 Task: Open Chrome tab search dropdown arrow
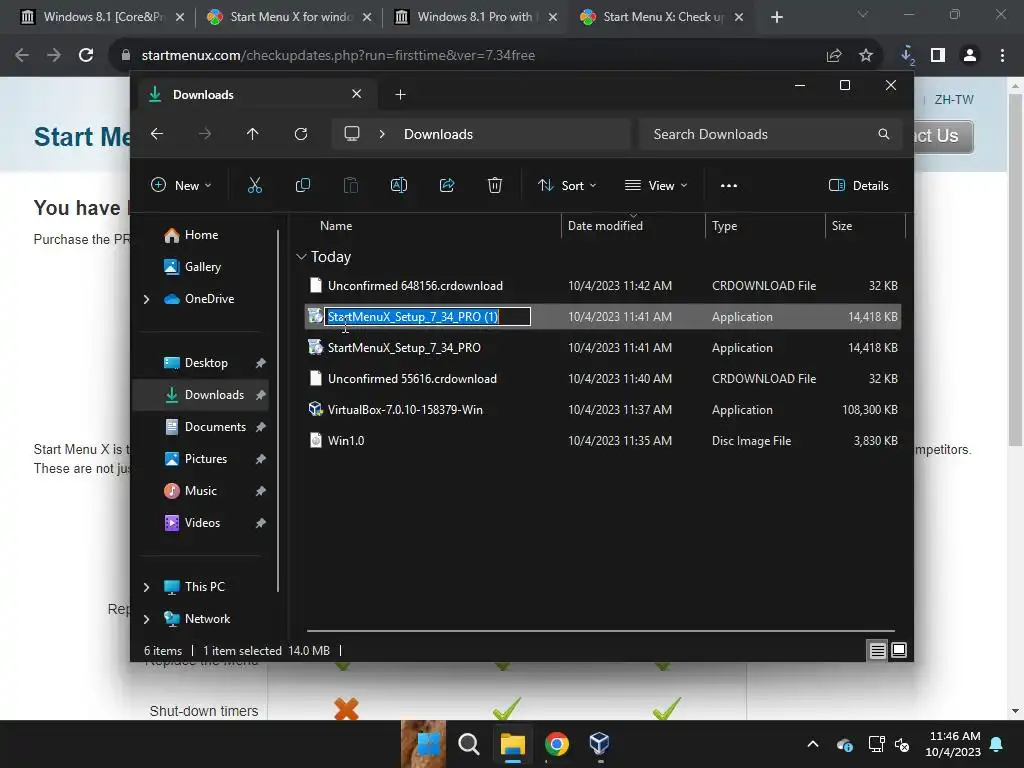pyautogui.click(x=863, y=14)
